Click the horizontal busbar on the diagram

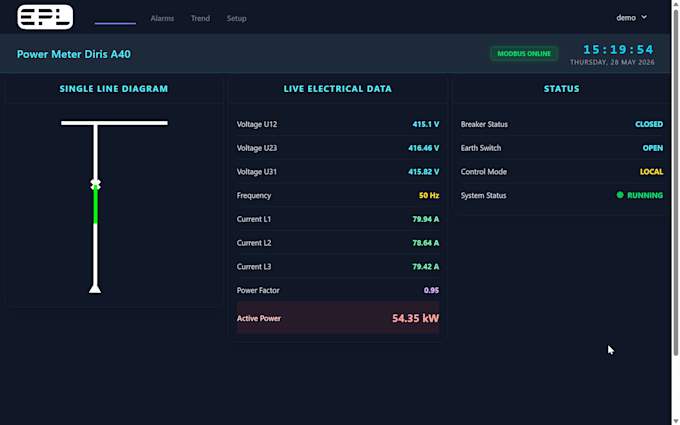[114, 123]
